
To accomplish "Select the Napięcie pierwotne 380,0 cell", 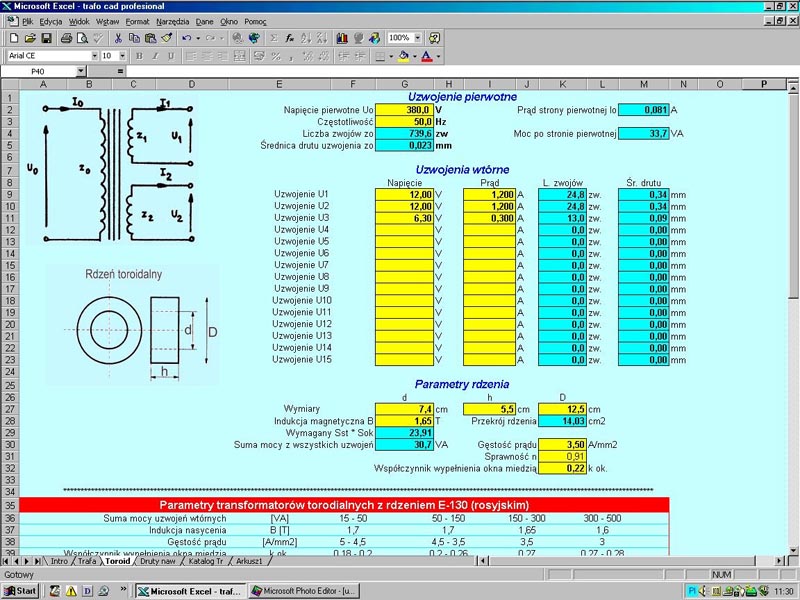I will coord(405,109).
